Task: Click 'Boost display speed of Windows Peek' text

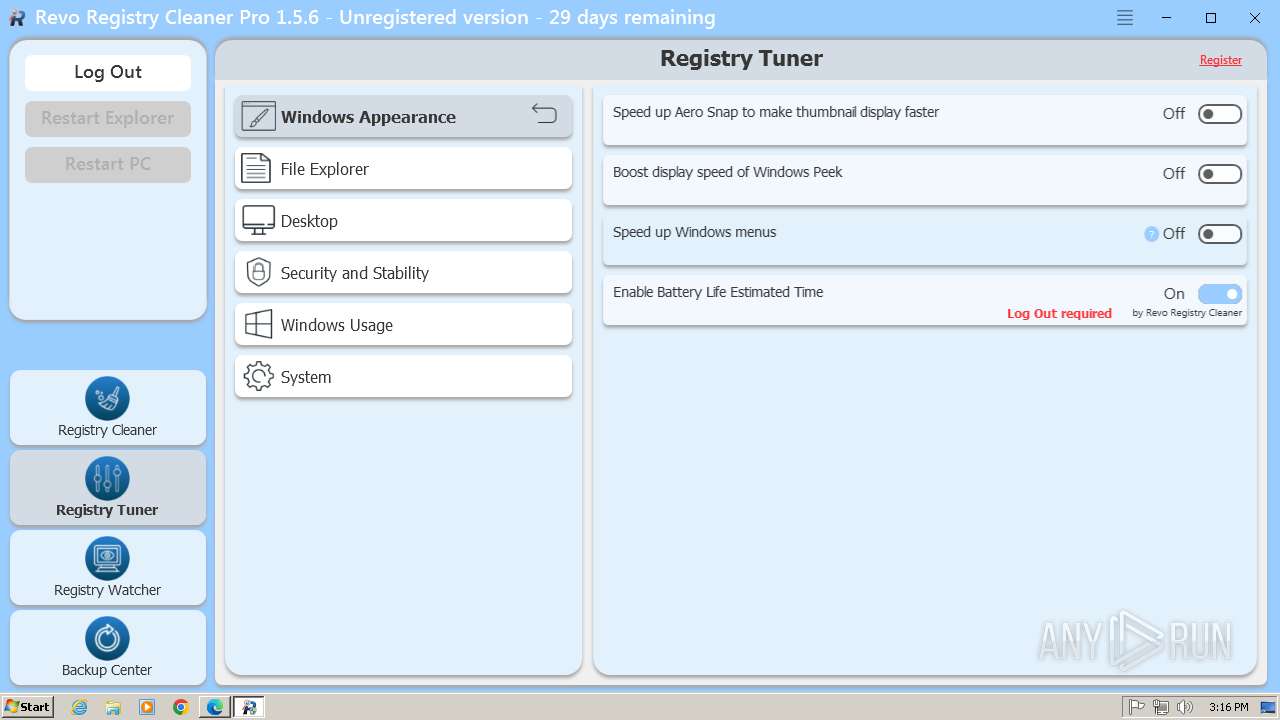Action: click(728, 172)
